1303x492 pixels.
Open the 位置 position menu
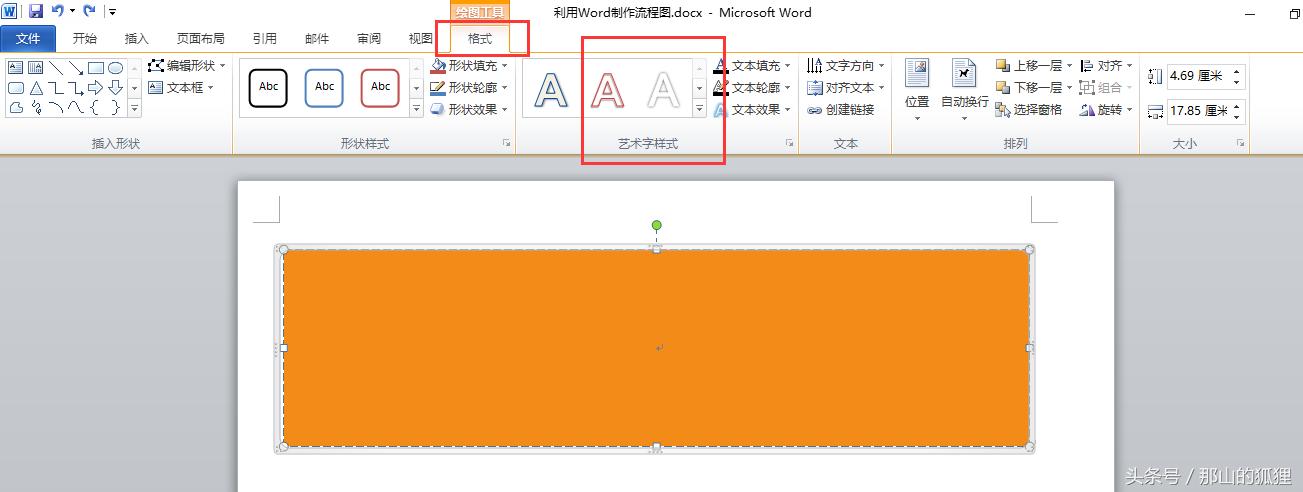click(917, 90)
